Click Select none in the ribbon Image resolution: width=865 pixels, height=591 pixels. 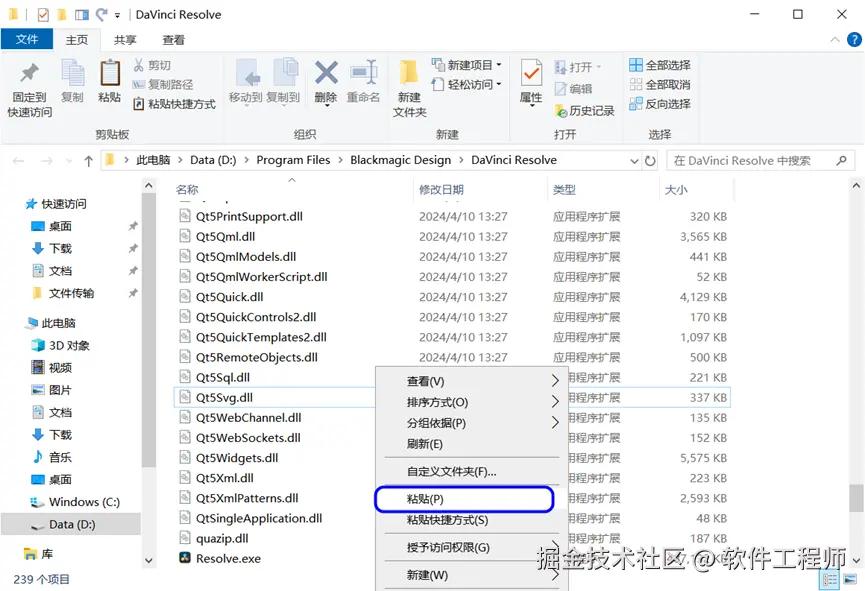(660, 84)
